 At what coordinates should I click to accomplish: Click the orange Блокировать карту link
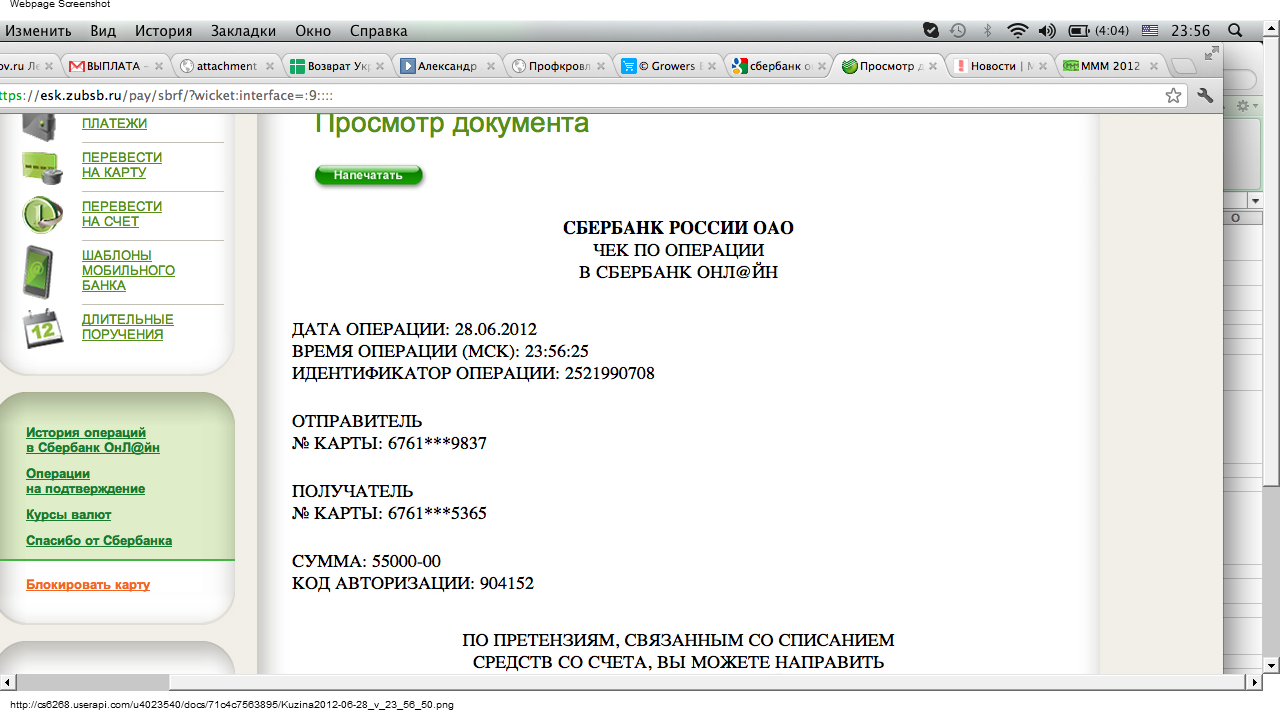[x=88, y=585]
